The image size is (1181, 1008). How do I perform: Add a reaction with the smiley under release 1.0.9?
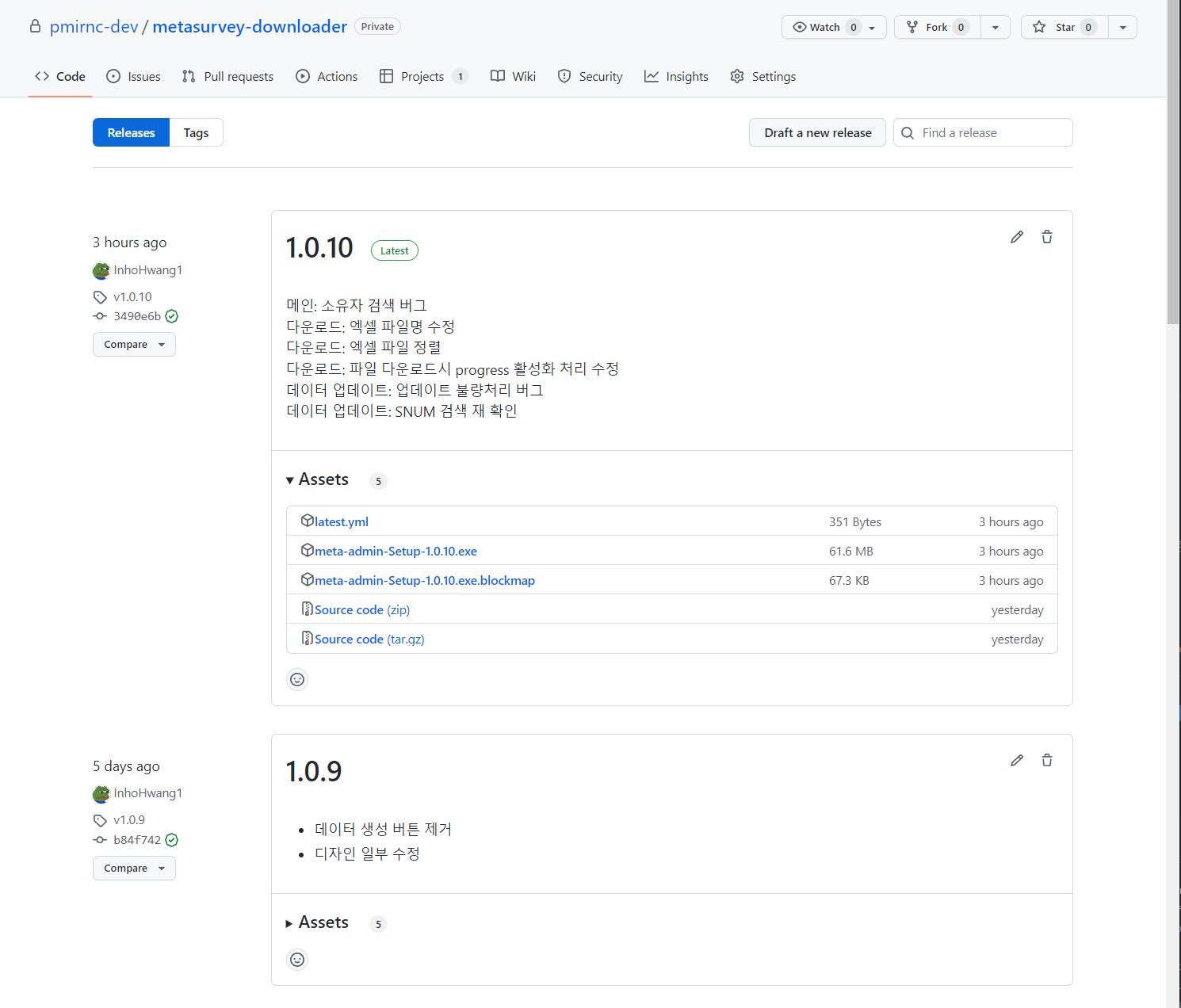[297, 960]
